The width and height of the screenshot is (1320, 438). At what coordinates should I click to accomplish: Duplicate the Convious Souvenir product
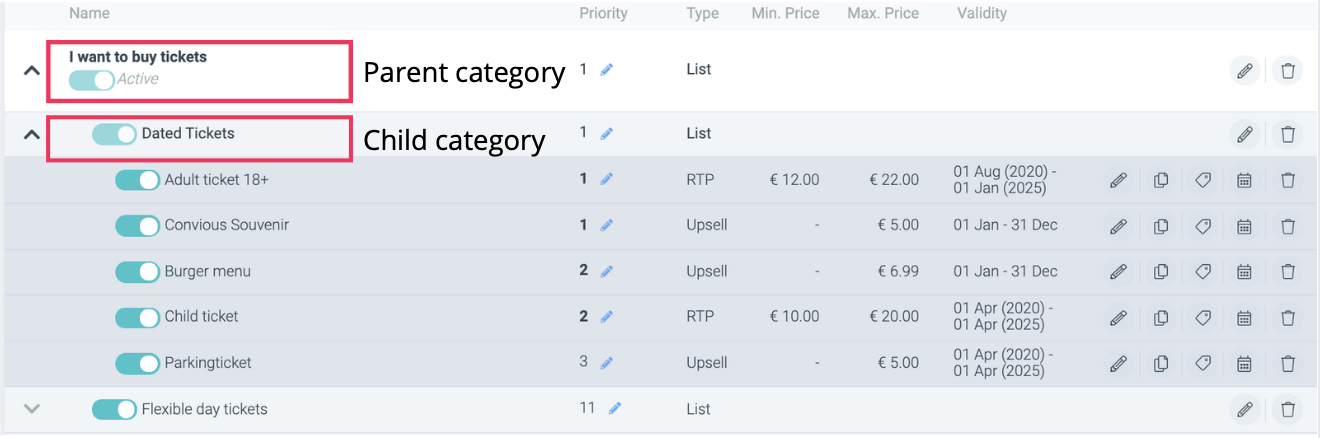(x=1161, y=226)
